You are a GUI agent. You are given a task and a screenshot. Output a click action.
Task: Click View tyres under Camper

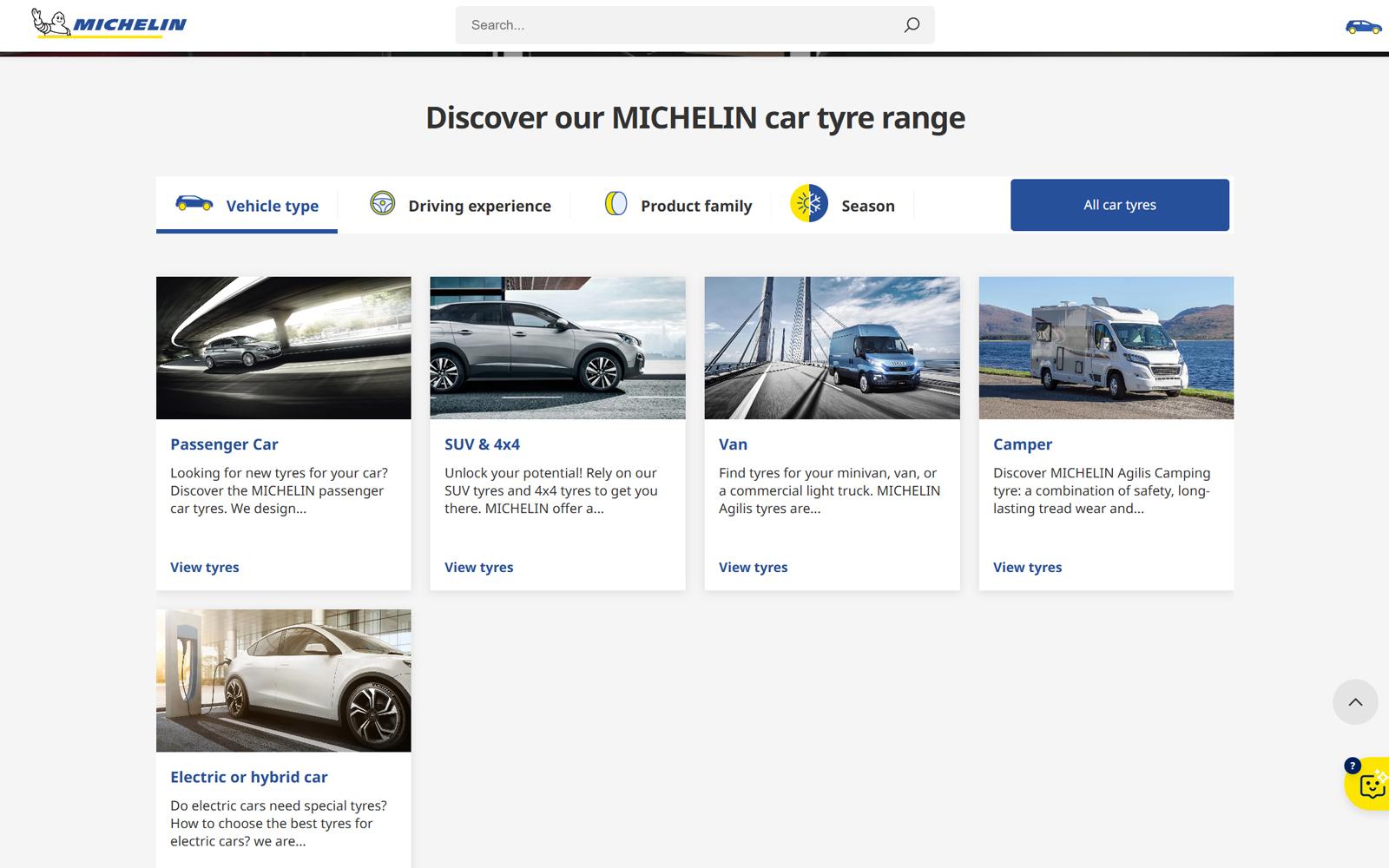click(1028, 567)
